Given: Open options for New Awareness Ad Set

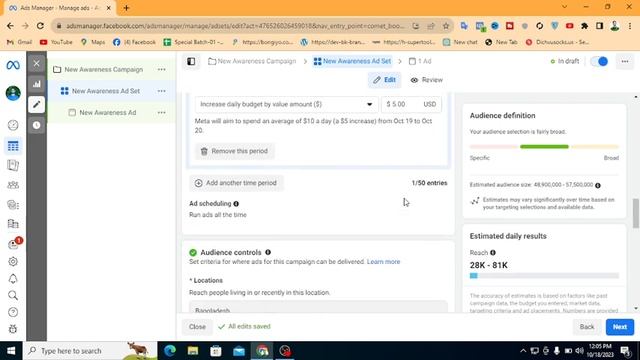Looking at the screenshot, I should [162, 91].
